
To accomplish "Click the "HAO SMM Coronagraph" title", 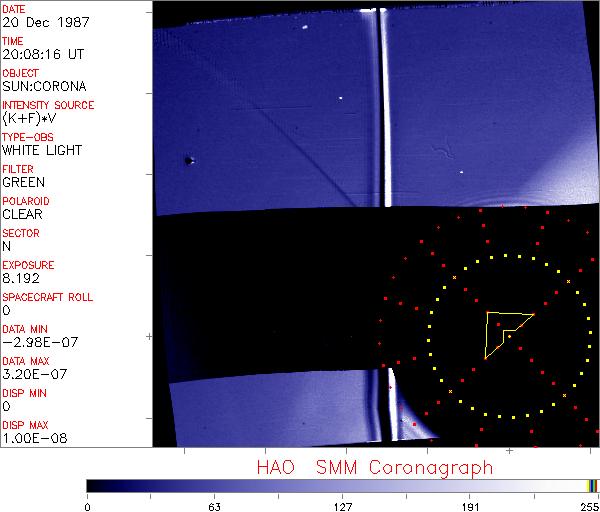I will click(374, 467).
